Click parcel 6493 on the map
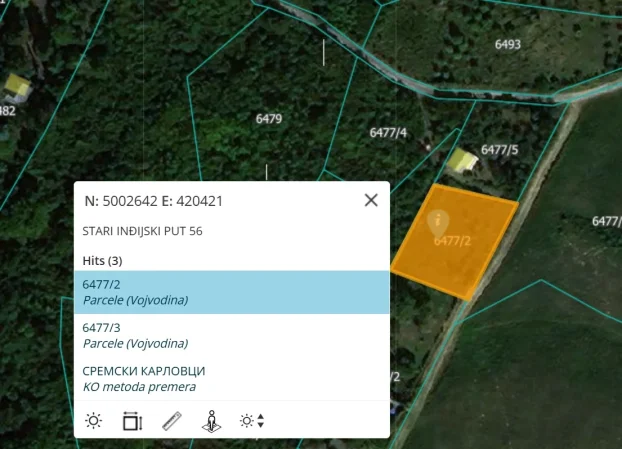The height and width of the screenshot is (449, 622). coord(508,44)
